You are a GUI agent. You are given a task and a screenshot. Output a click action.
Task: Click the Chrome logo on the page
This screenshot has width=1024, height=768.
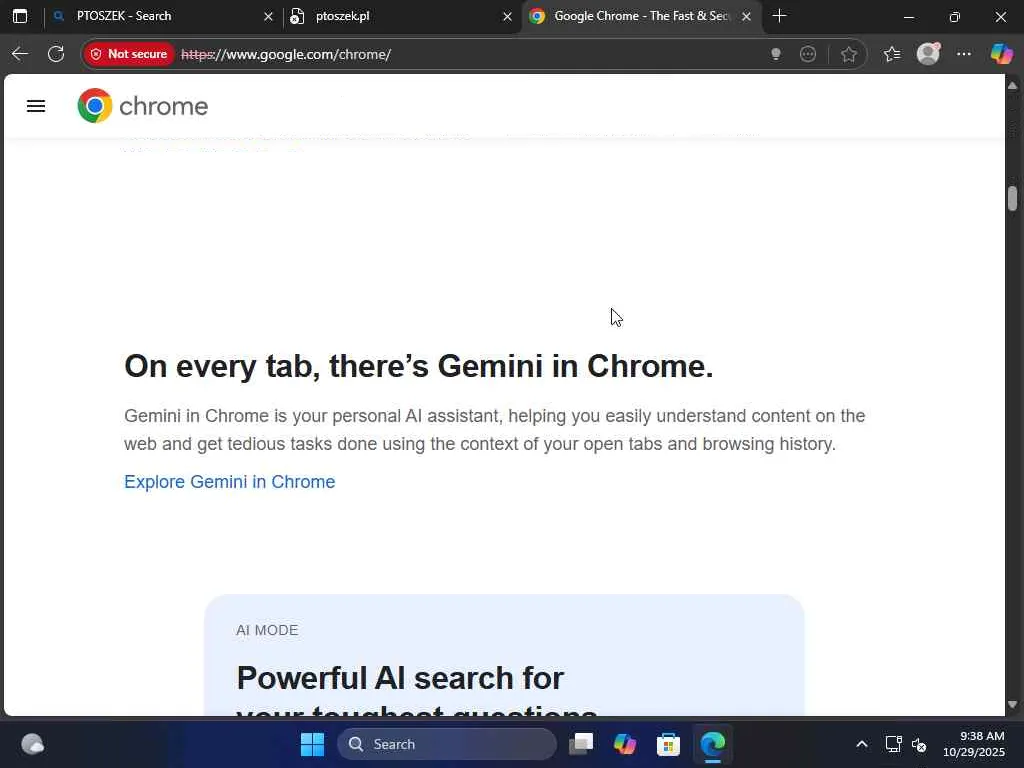[142, 106]
